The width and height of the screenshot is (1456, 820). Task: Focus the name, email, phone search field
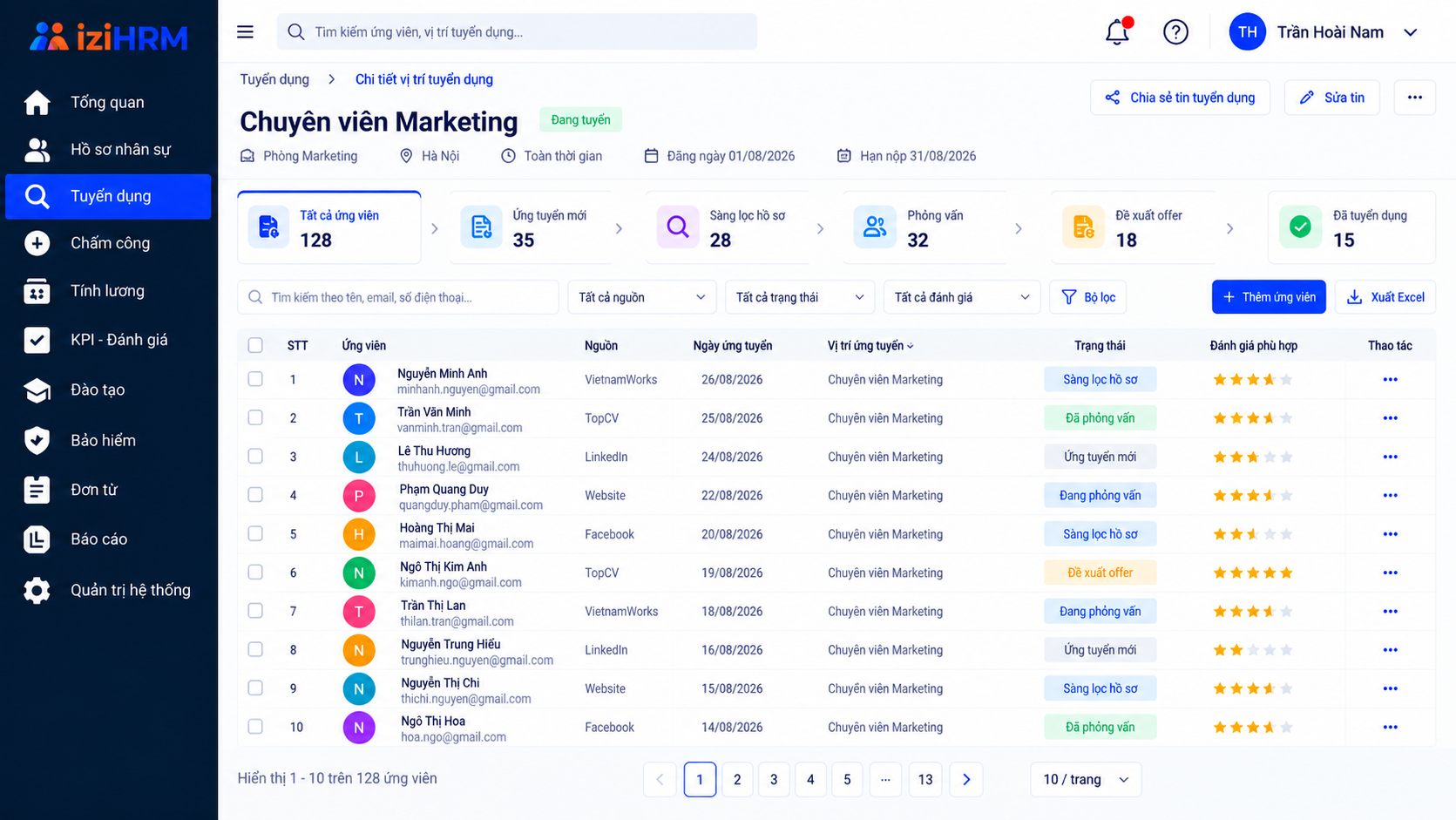pos(398,297)
